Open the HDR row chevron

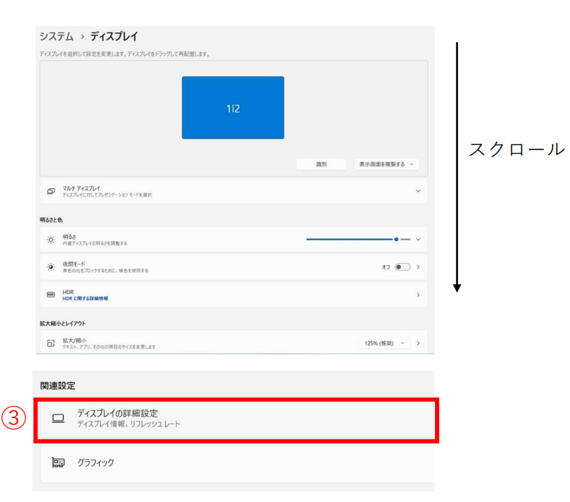pyautogui.click(x=418, y=295)
